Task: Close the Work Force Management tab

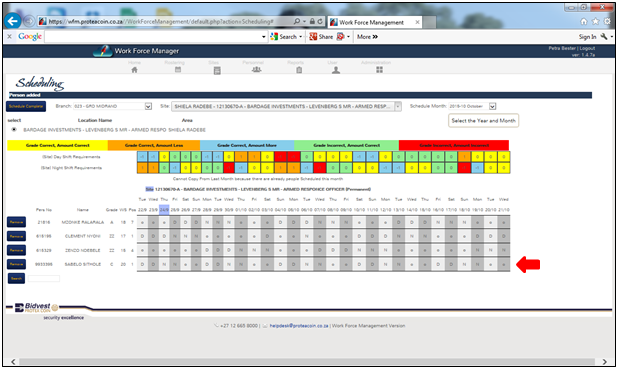Action: point(417,22)
